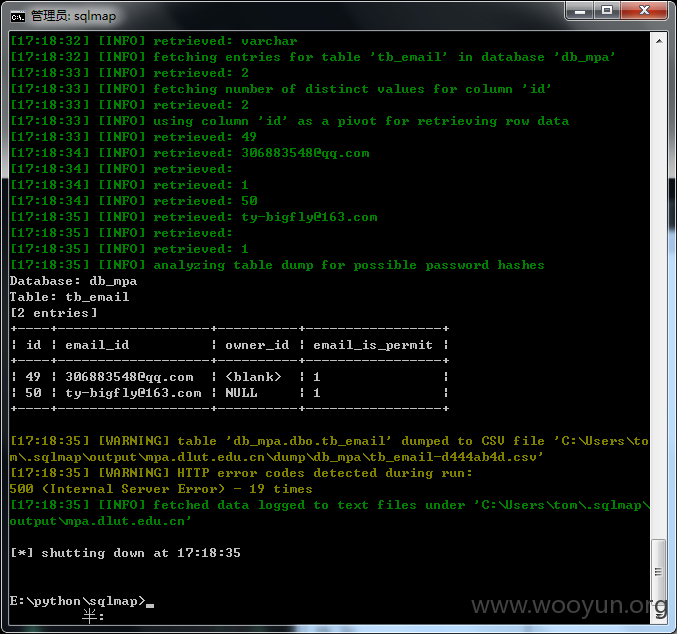Click id cell '50' in the table
The height and width of the screenshot is (634, 677).
pos(33,393)
